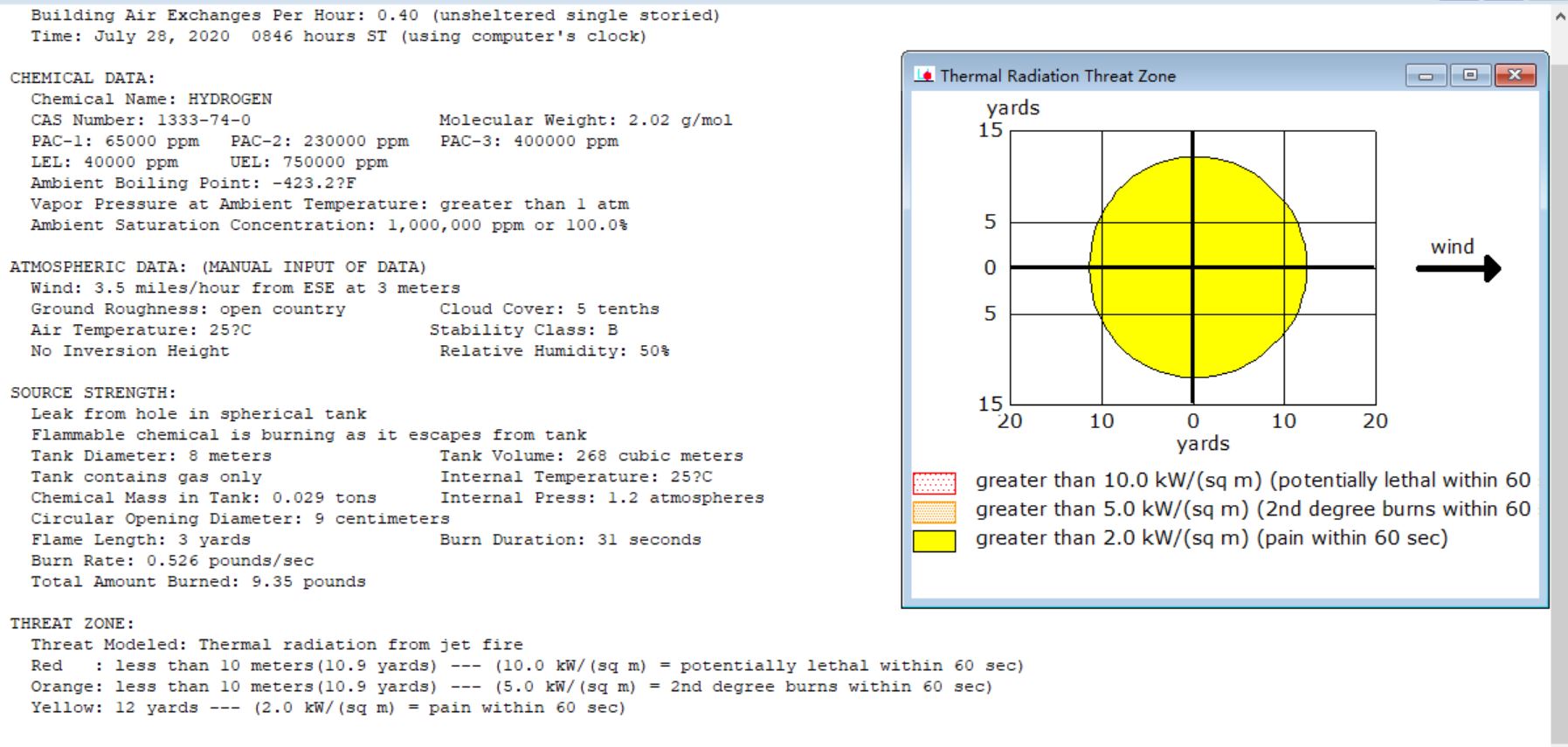Click 'Total Amount Burned: 9.35 pounds' text
Image resolution: width=1568 pixels, height=747 pixels.
point(198,581)
